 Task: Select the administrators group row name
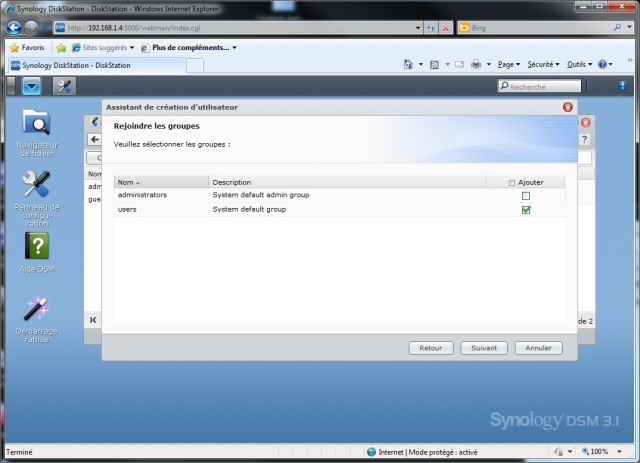click(x=142, y=195)
